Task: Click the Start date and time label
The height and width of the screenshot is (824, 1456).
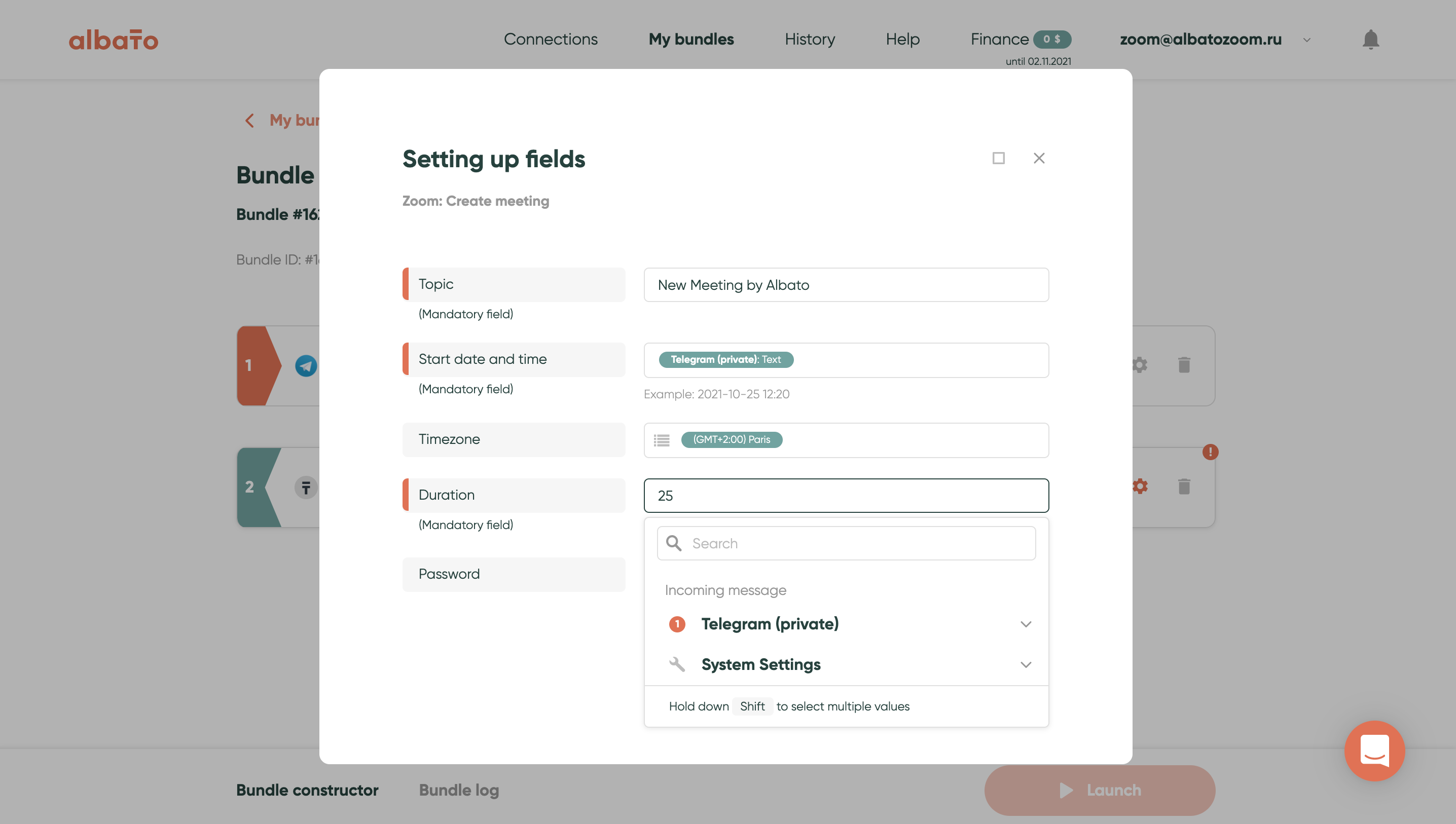Action: (514, 359)
